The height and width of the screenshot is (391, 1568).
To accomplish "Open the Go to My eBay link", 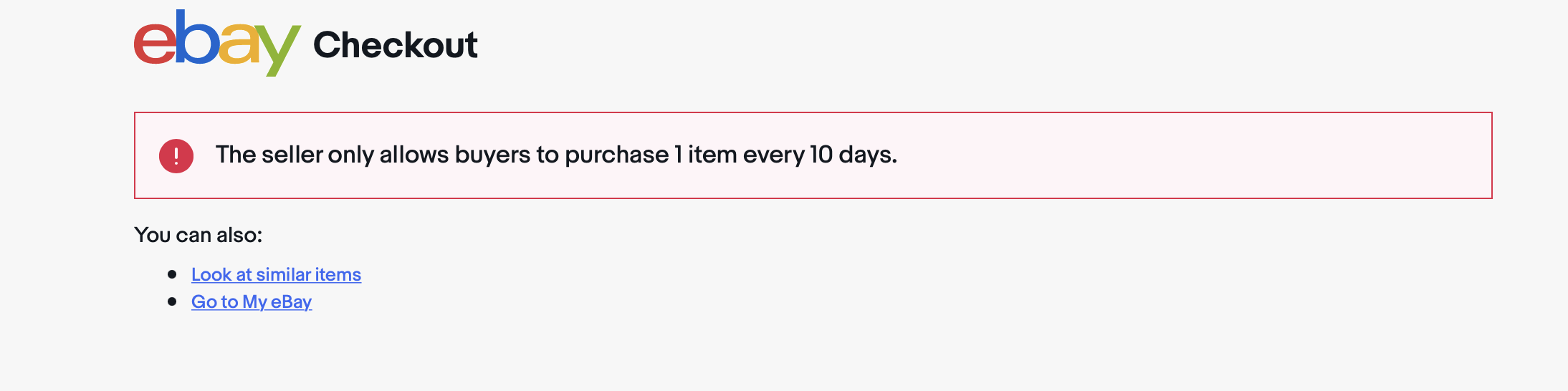I will tap(252, 301).
